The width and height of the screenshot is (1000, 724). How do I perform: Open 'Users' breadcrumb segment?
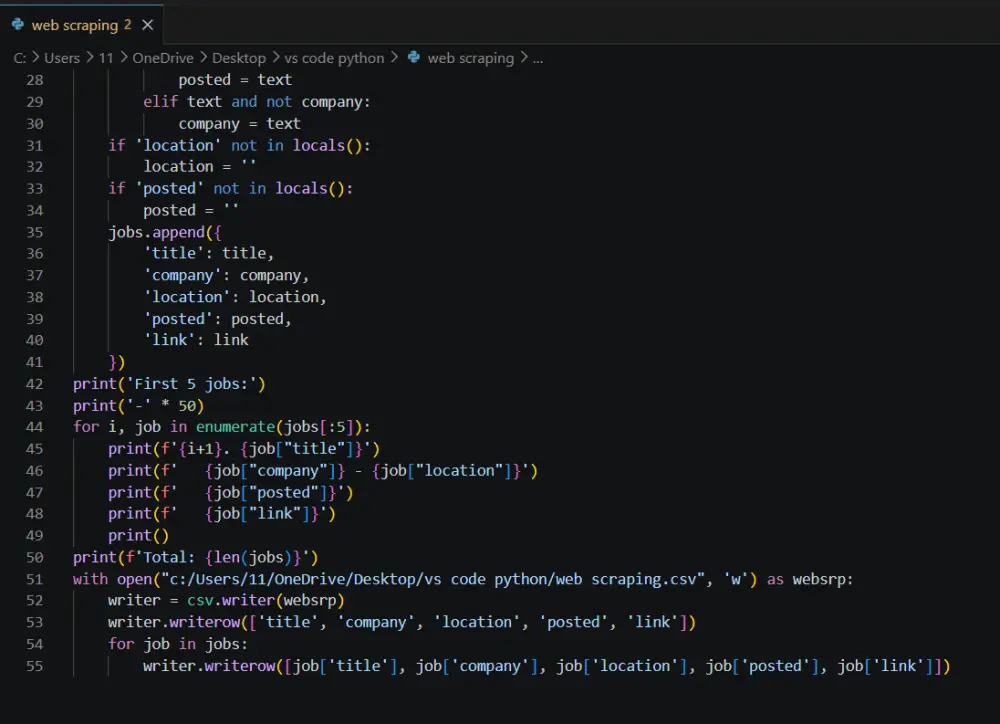coord(62,58)
